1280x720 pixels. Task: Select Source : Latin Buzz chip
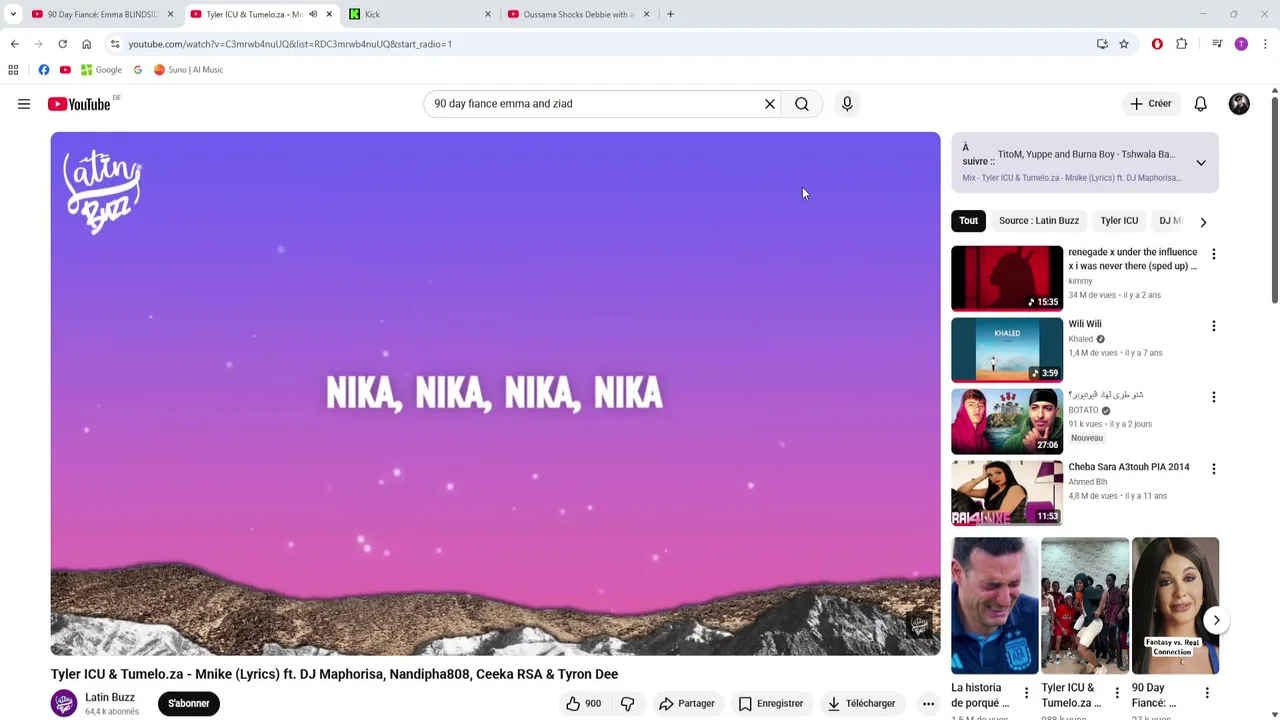[1039, 221]
